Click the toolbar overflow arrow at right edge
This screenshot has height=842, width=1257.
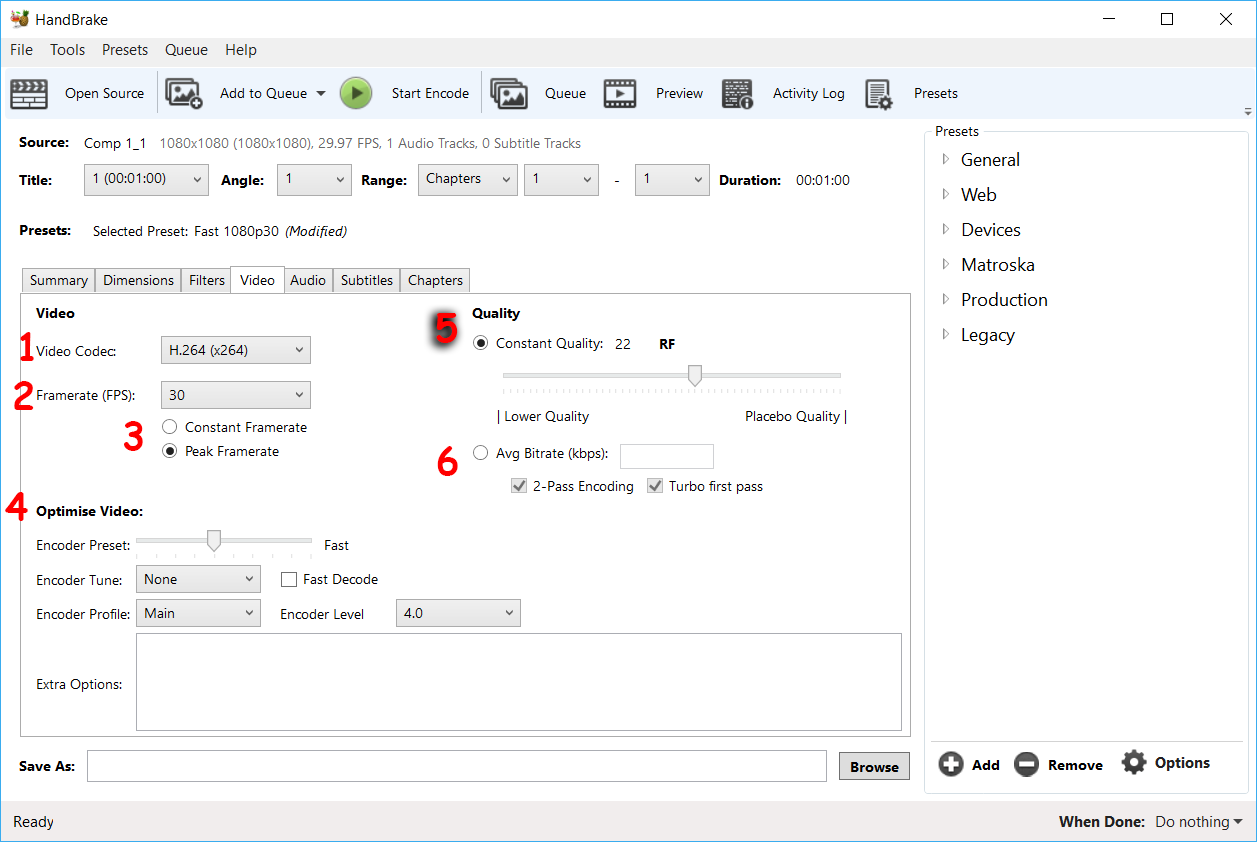click(1248, 111)
